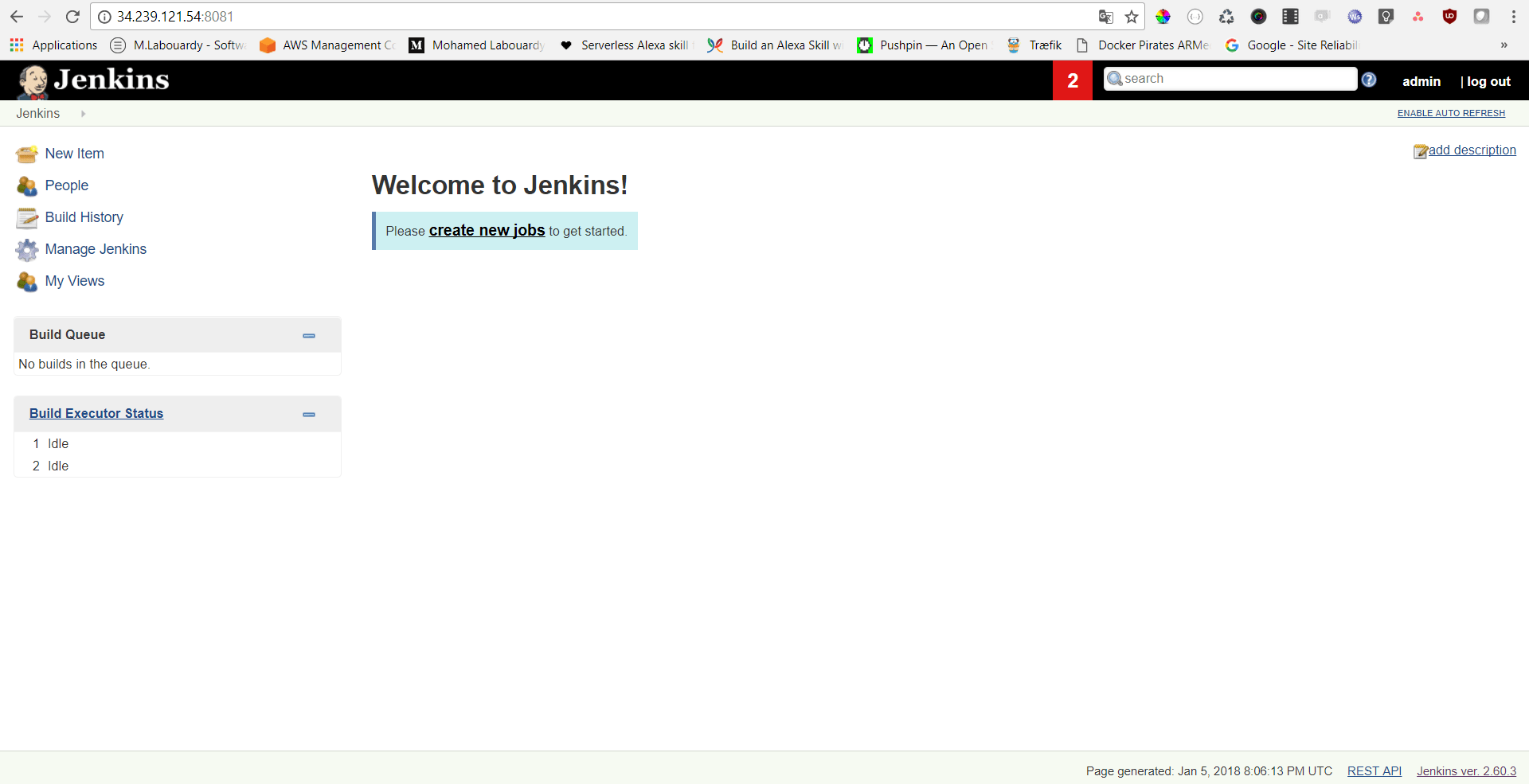1529x784 pixels.
Task: Collapse the Build Queue panel
Action: (309, 336)
